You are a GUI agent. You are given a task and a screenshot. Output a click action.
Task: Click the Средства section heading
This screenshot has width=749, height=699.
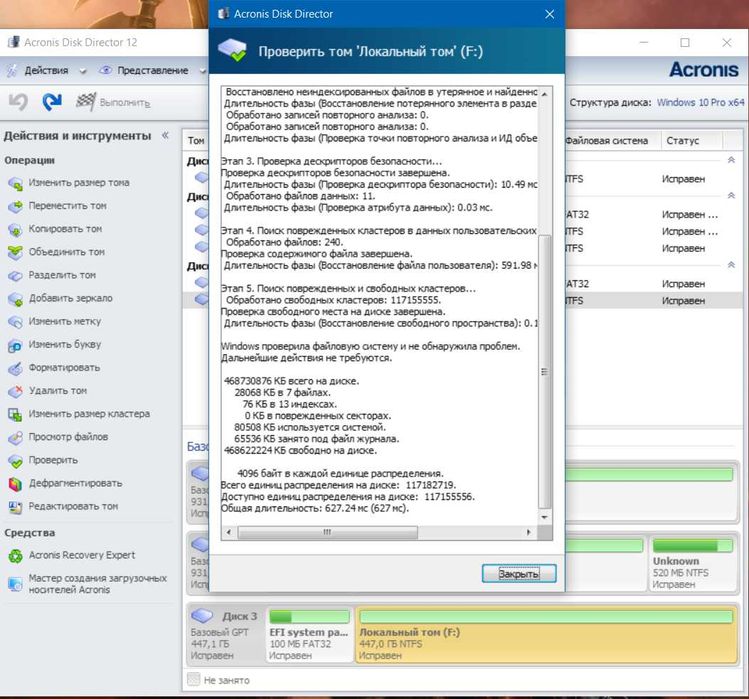tap(30, 533)
